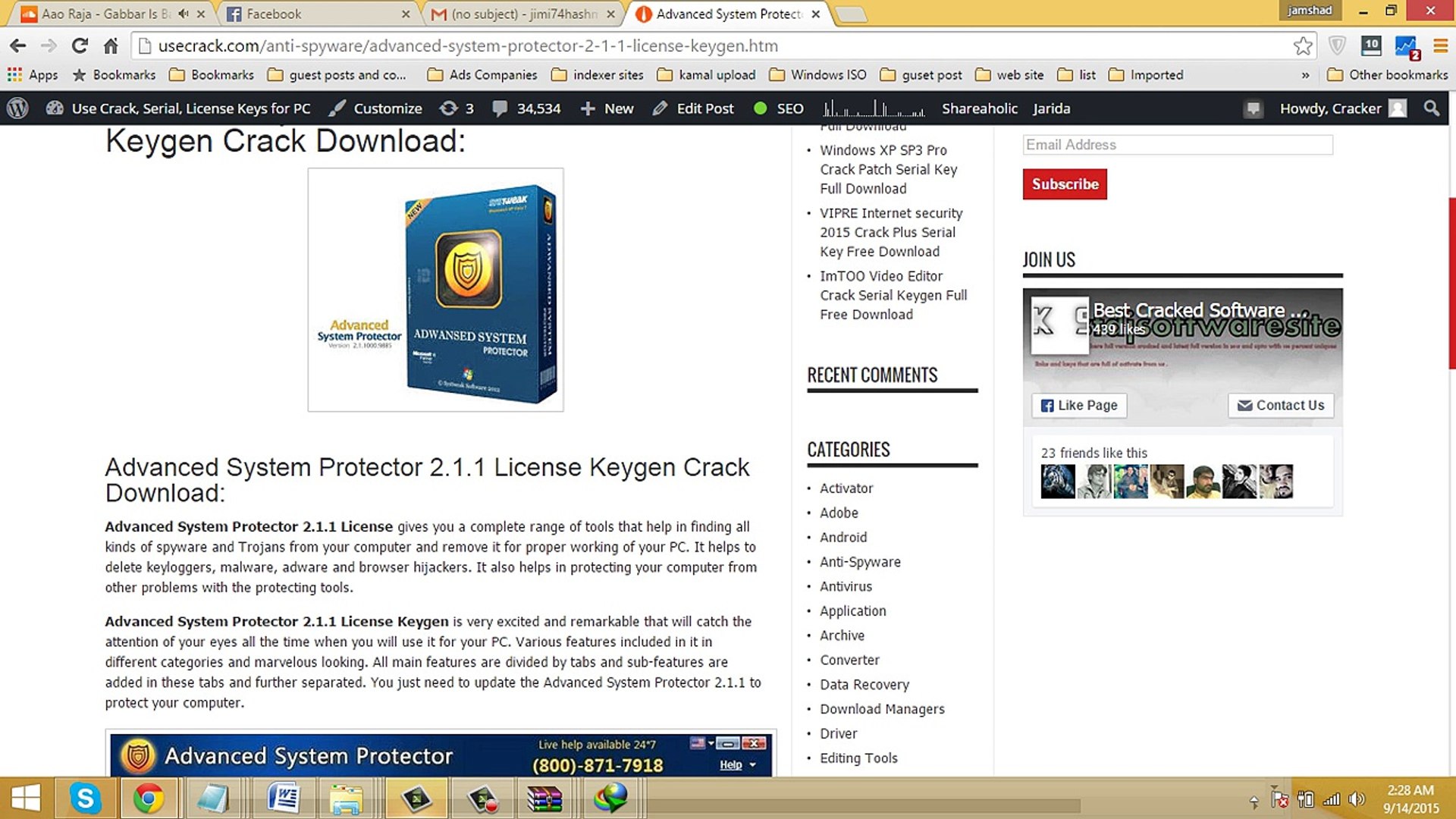Show hidden system tray icons
1456x819 pixels.
click(1254, 801)
